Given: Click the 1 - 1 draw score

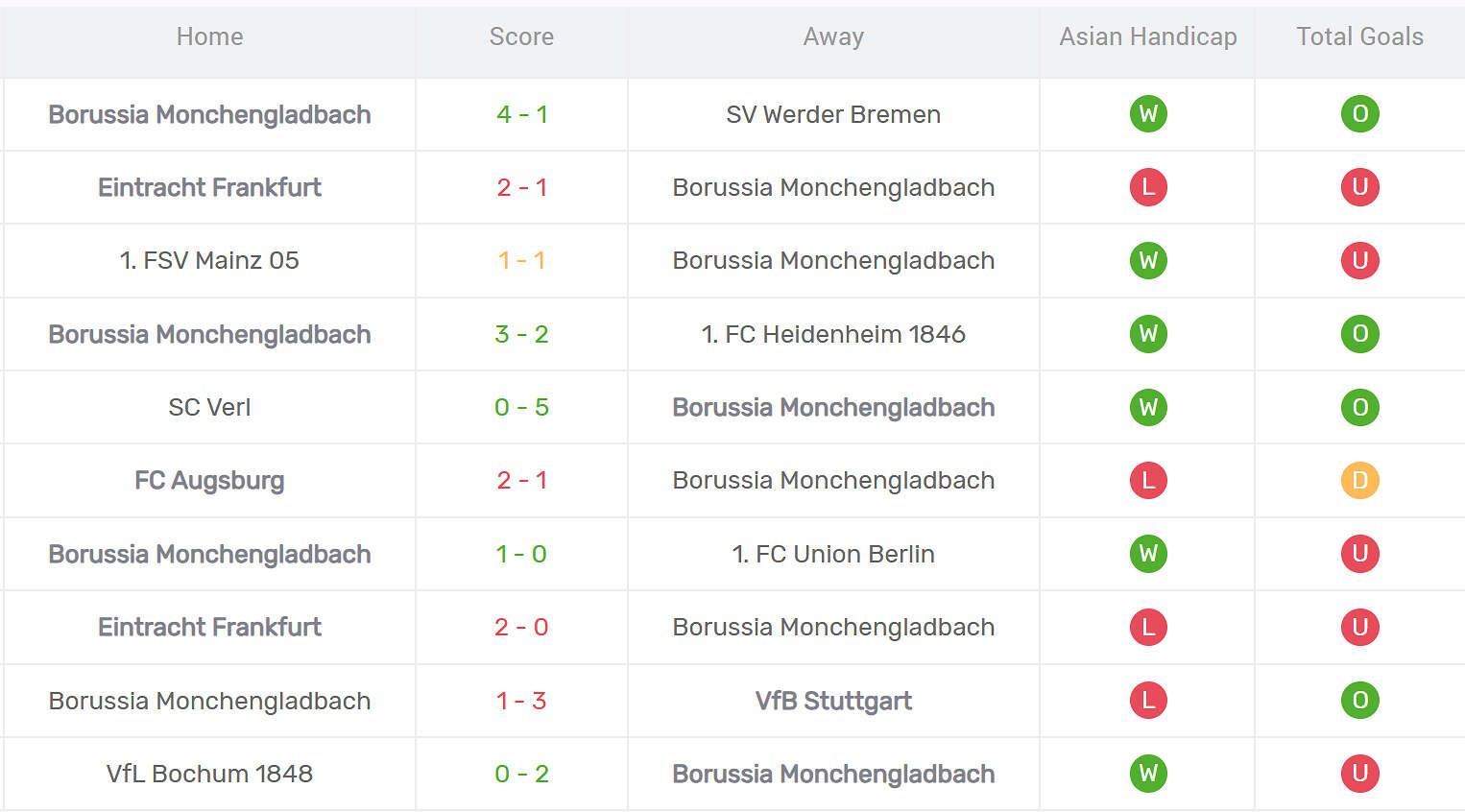Looking at the screenshot, I should click(521, 260).
